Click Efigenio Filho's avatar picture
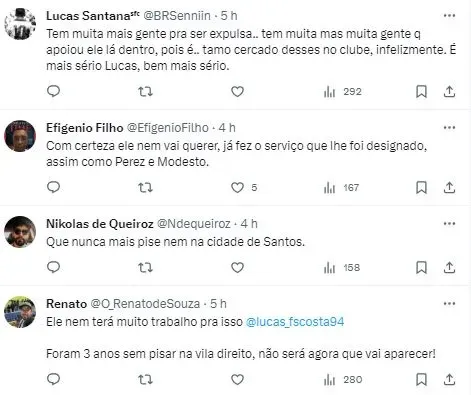This screenshot has height=395, width=471. [x=20, y=136]
